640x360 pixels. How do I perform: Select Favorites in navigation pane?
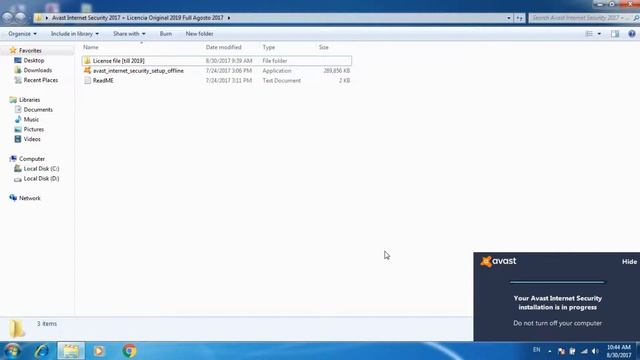pos(30,51)
